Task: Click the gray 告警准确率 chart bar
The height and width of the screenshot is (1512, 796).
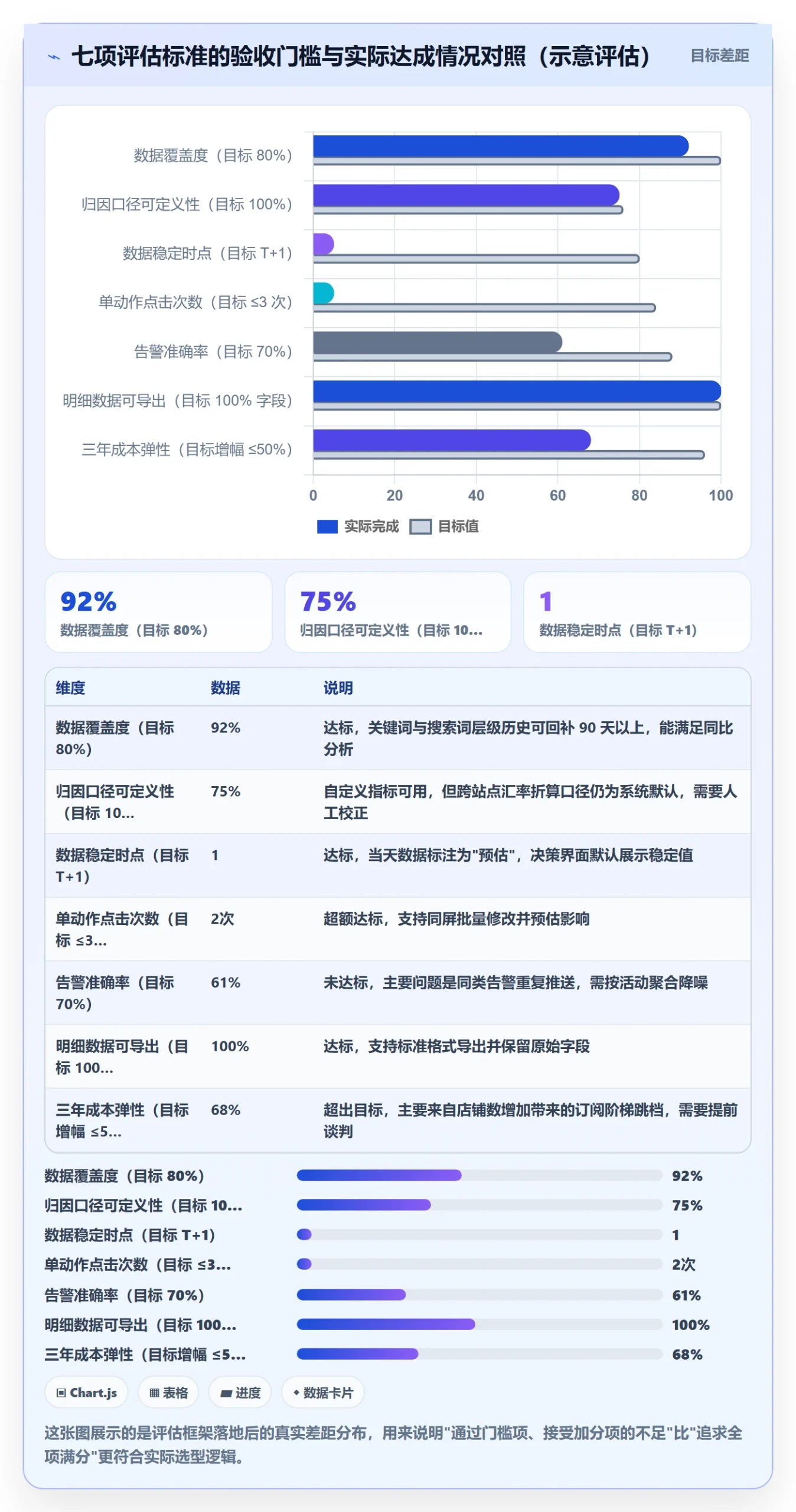Action: [x=438, y=342]
